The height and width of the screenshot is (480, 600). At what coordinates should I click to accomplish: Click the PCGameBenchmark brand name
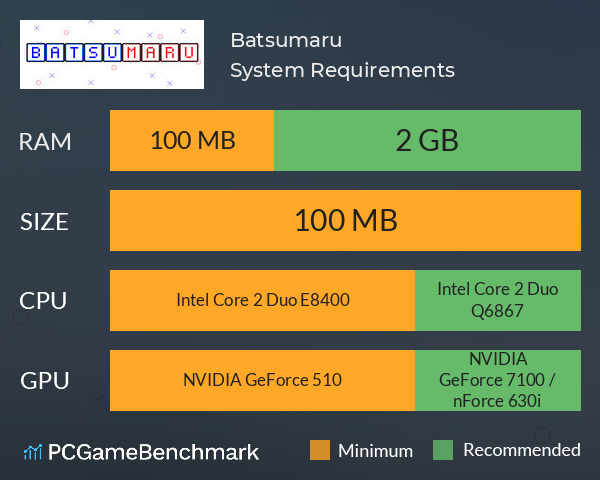[x=153, y=452]
